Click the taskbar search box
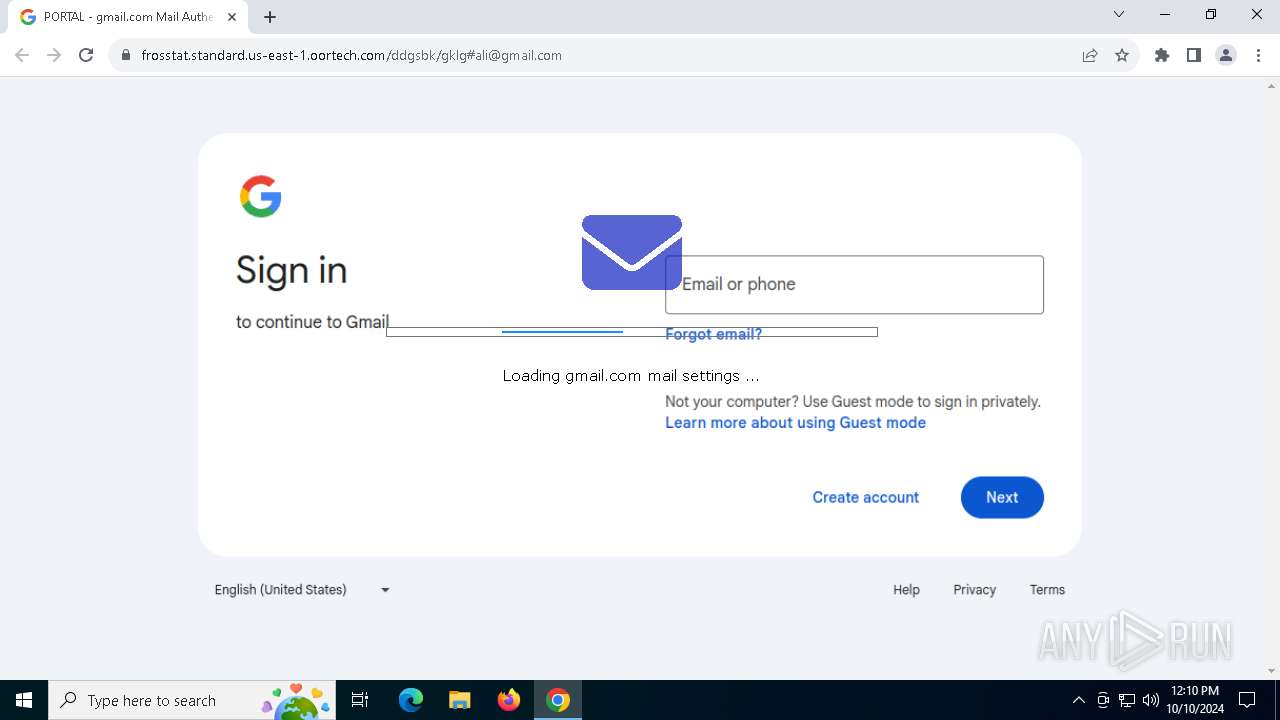The height and width of the screenshot is (720, 1280). pos(190,700)
